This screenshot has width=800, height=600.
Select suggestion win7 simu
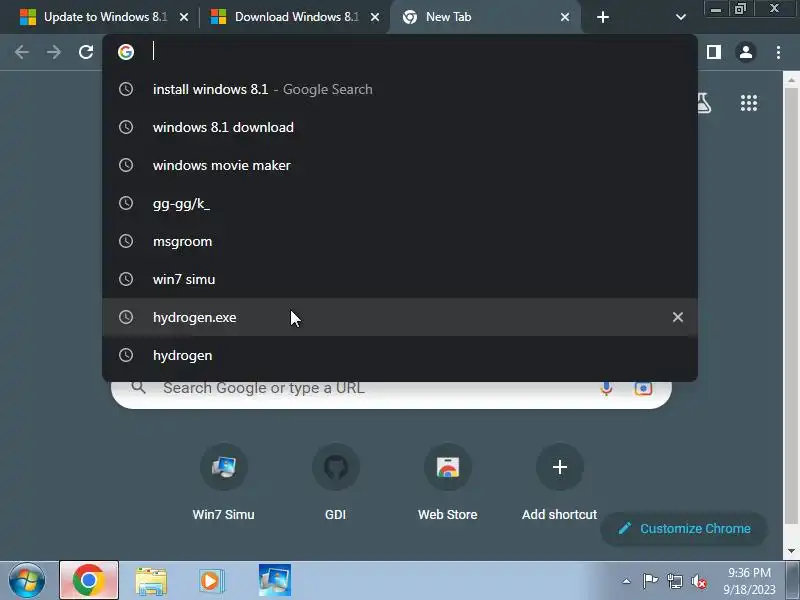(399, 279)
